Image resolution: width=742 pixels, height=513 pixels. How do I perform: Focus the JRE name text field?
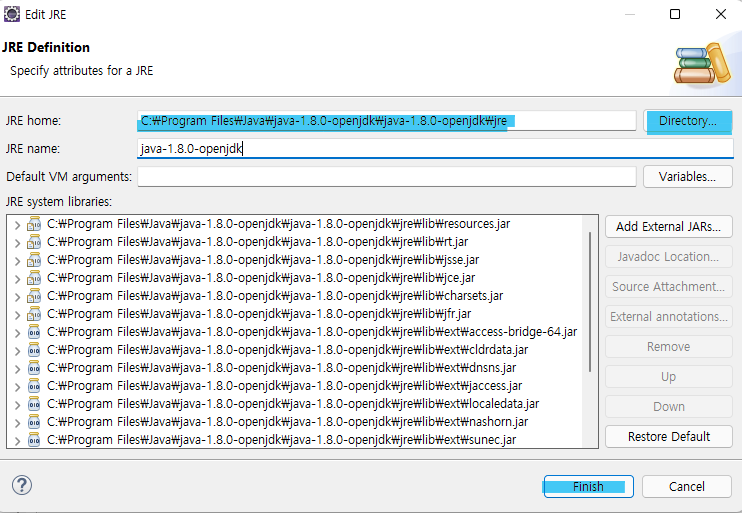(x=435, y=149)
